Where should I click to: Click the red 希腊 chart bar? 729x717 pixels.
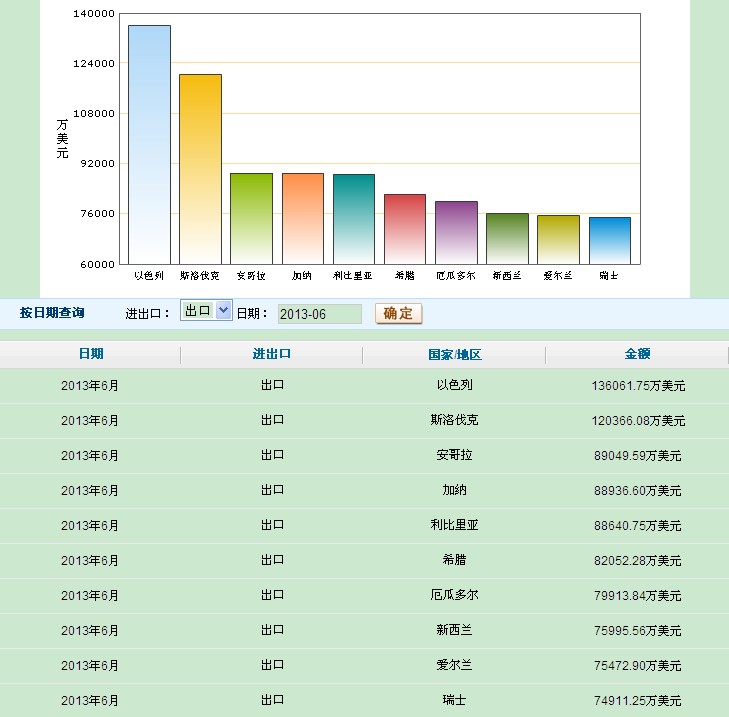coord(405,229)
